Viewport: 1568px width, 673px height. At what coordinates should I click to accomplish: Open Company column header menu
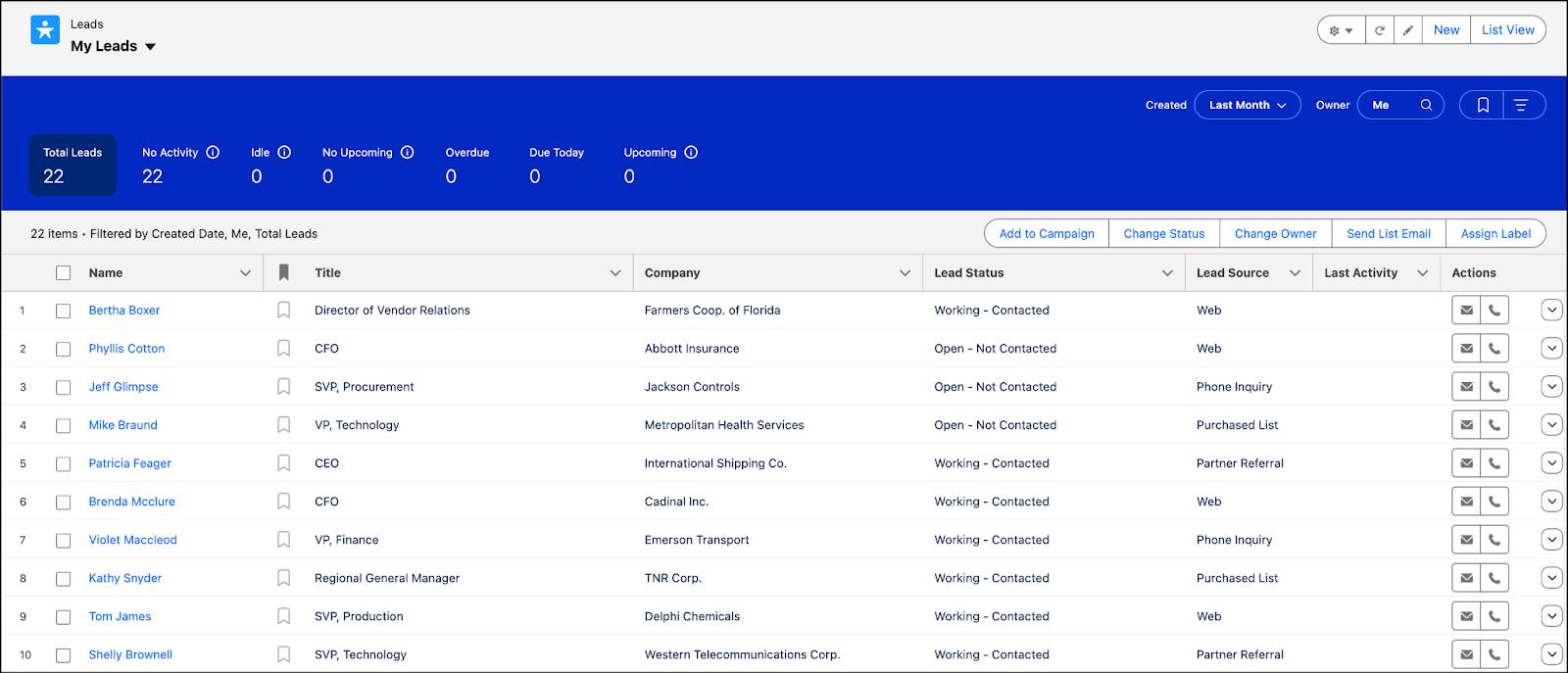(906, 273)
